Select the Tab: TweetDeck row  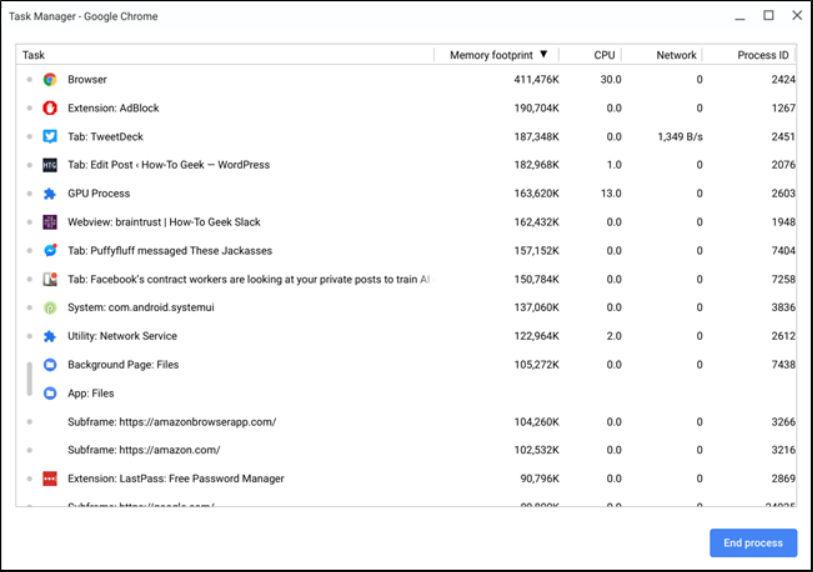click(406, 136)
